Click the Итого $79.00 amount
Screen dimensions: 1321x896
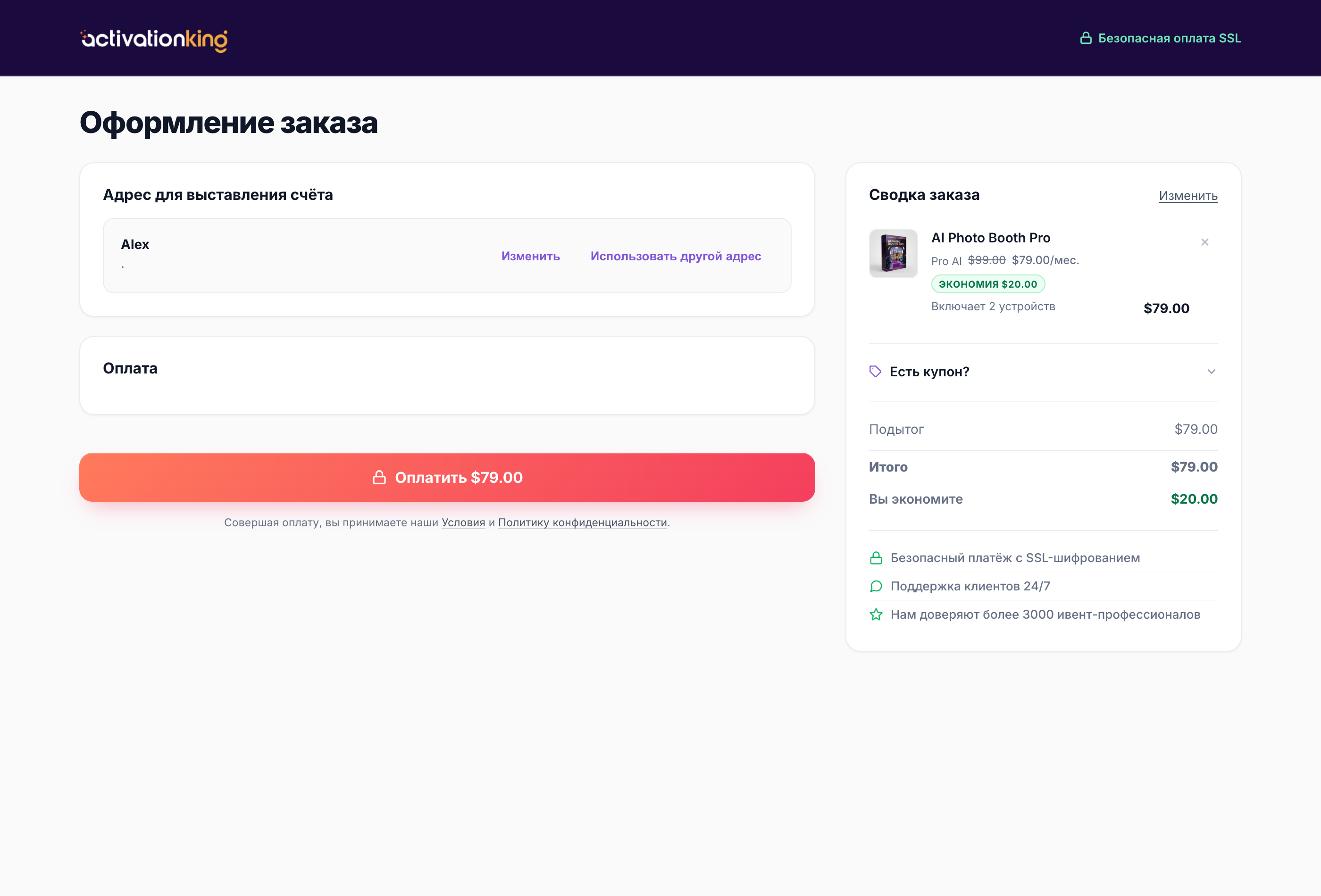(x=1194, y=467)
